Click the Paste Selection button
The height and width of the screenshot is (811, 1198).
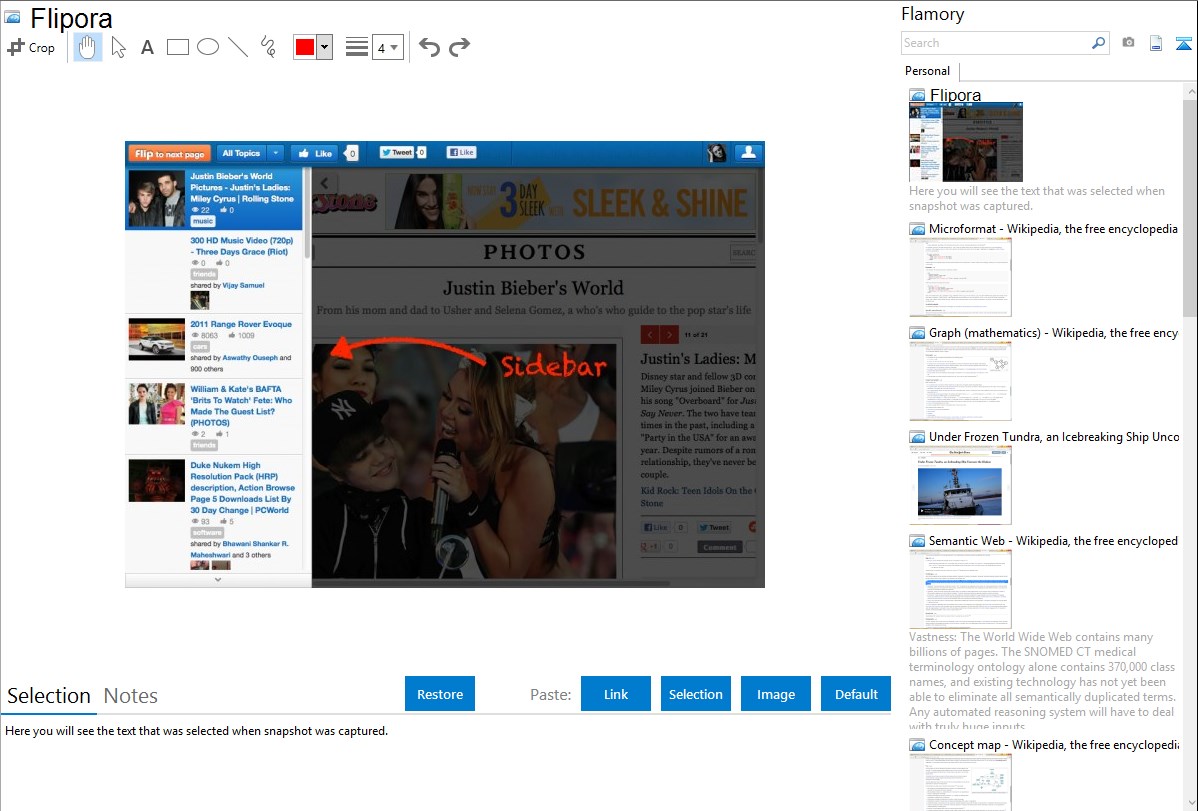pyautogui.click(x=695, y=694)
